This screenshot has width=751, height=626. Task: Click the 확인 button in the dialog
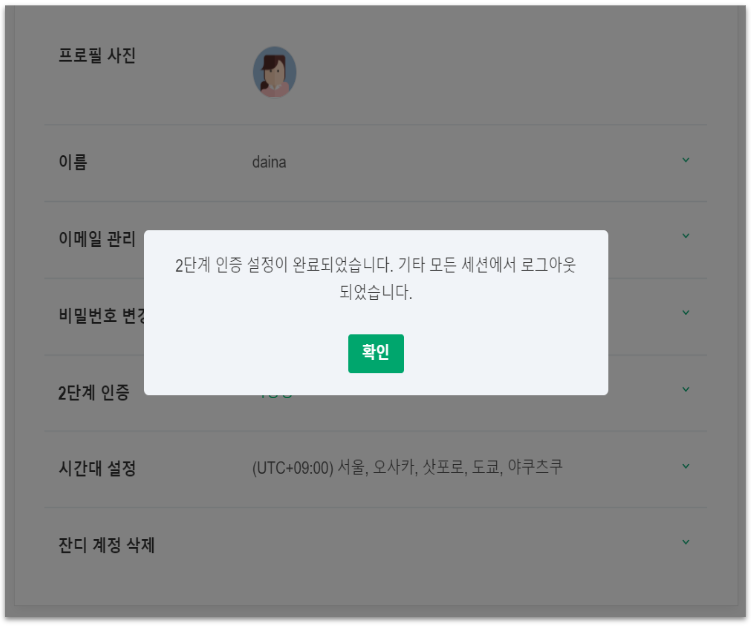376,353
